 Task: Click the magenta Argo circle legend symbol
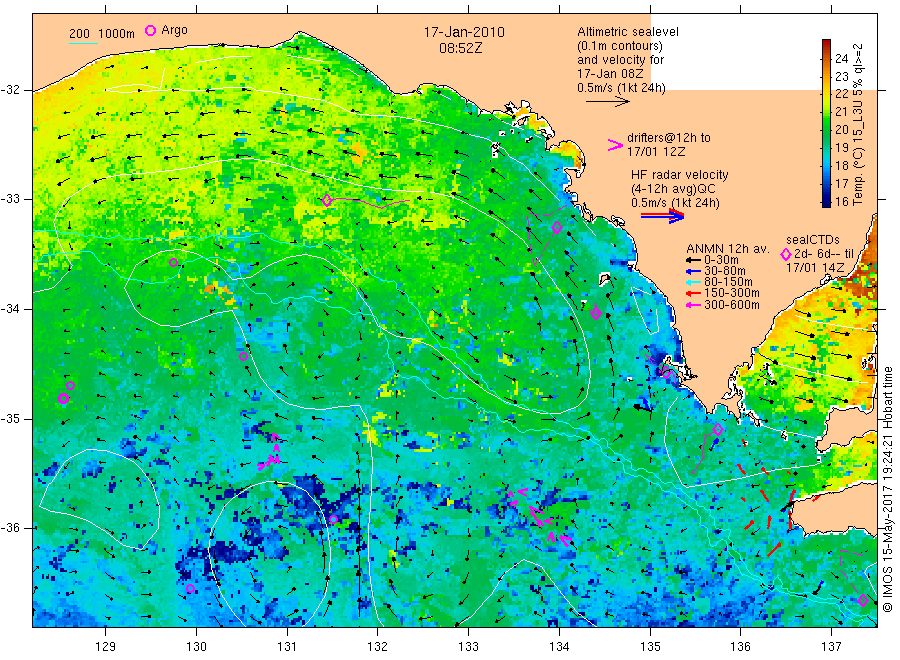pyautogui.click(x=150, y=30)
